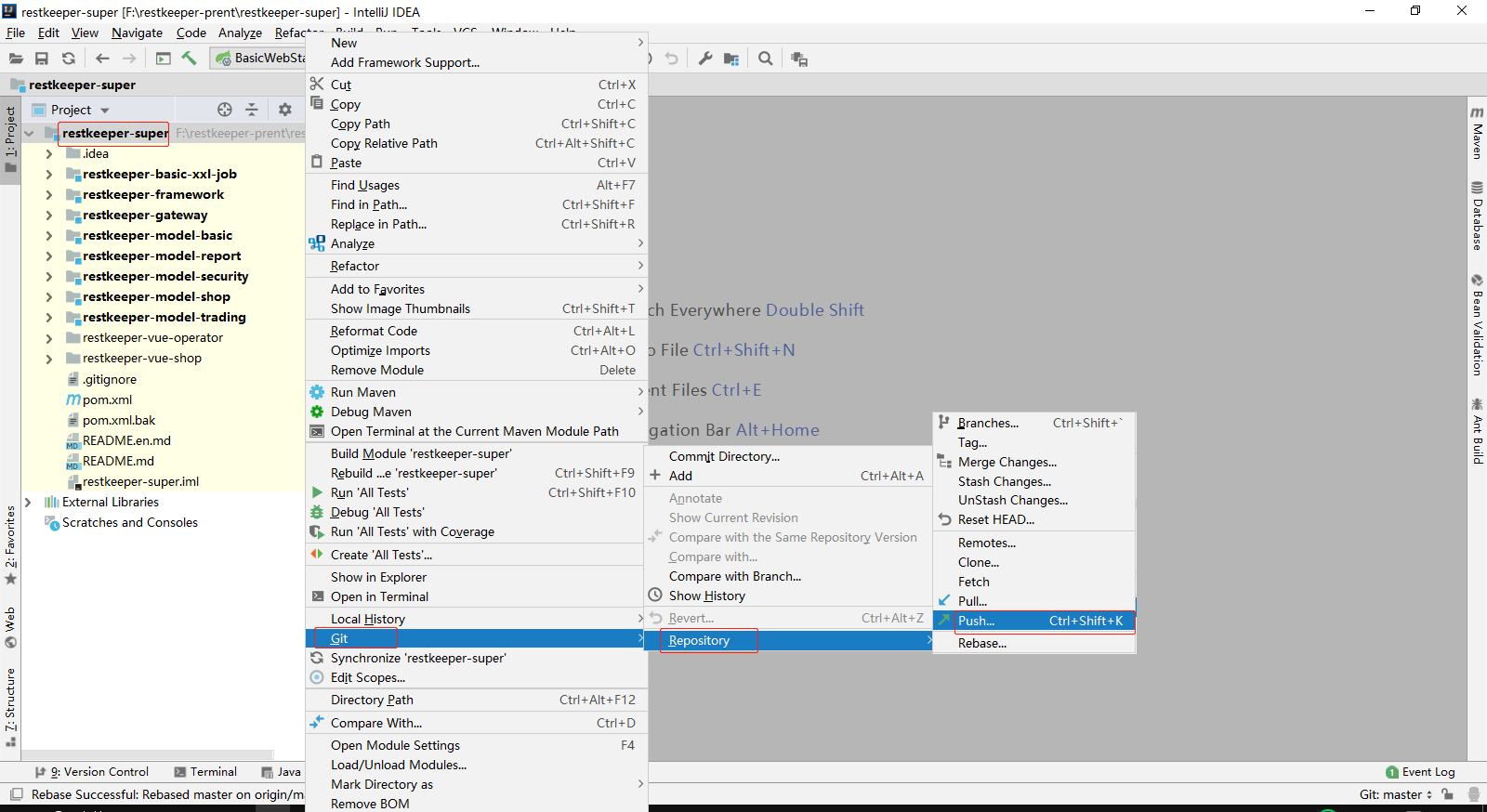Expand restkeeper-model-trading module

point(49,317)
